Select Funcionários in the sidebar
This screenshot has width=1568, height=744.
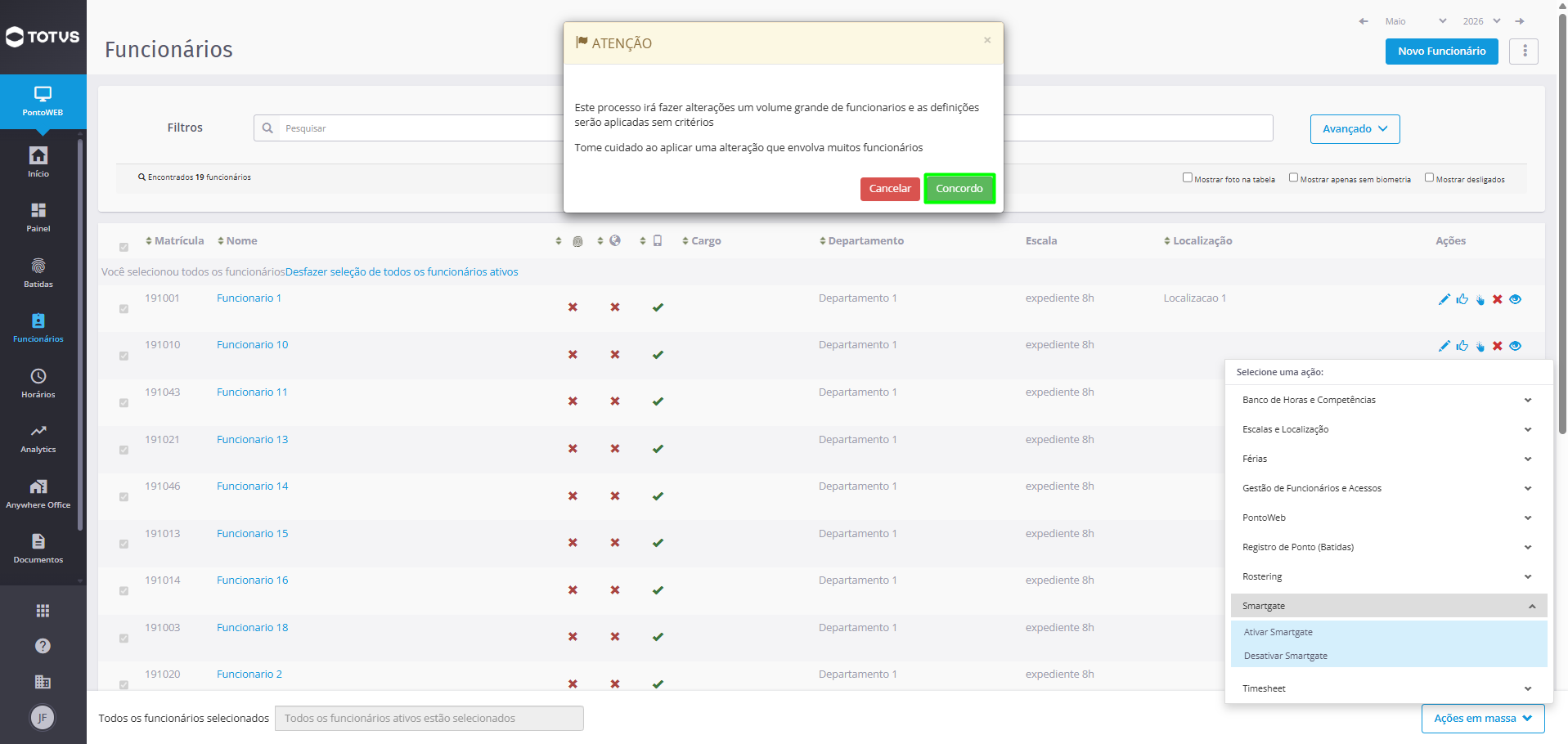click(38, 327)
